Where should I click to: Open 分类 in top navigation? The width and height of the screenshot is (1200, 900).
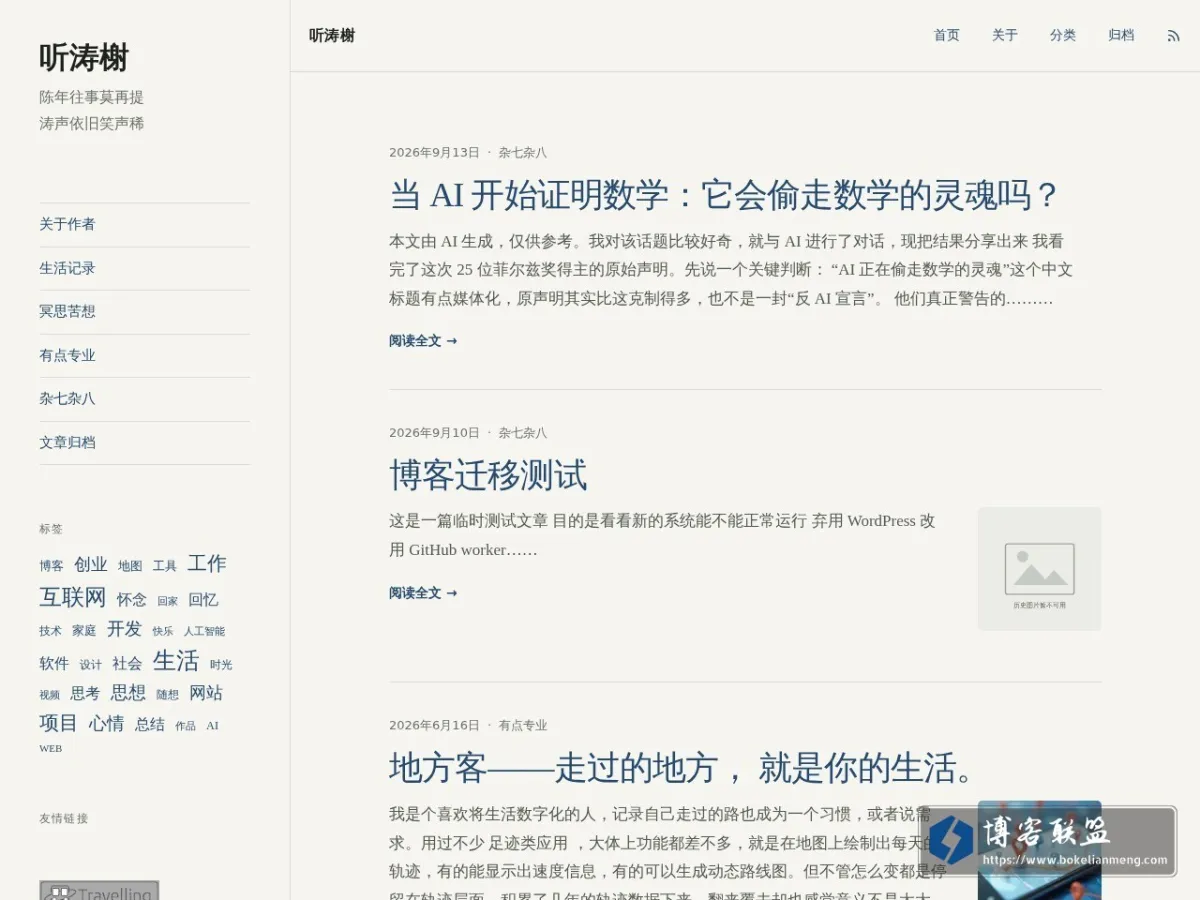1062,35
